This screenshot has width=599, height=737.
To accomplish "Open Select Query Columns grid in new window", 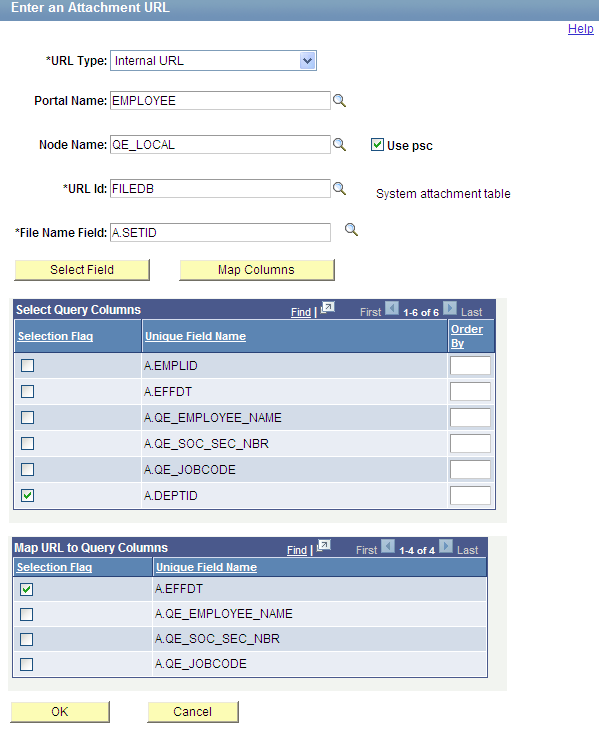I will 327,308.
